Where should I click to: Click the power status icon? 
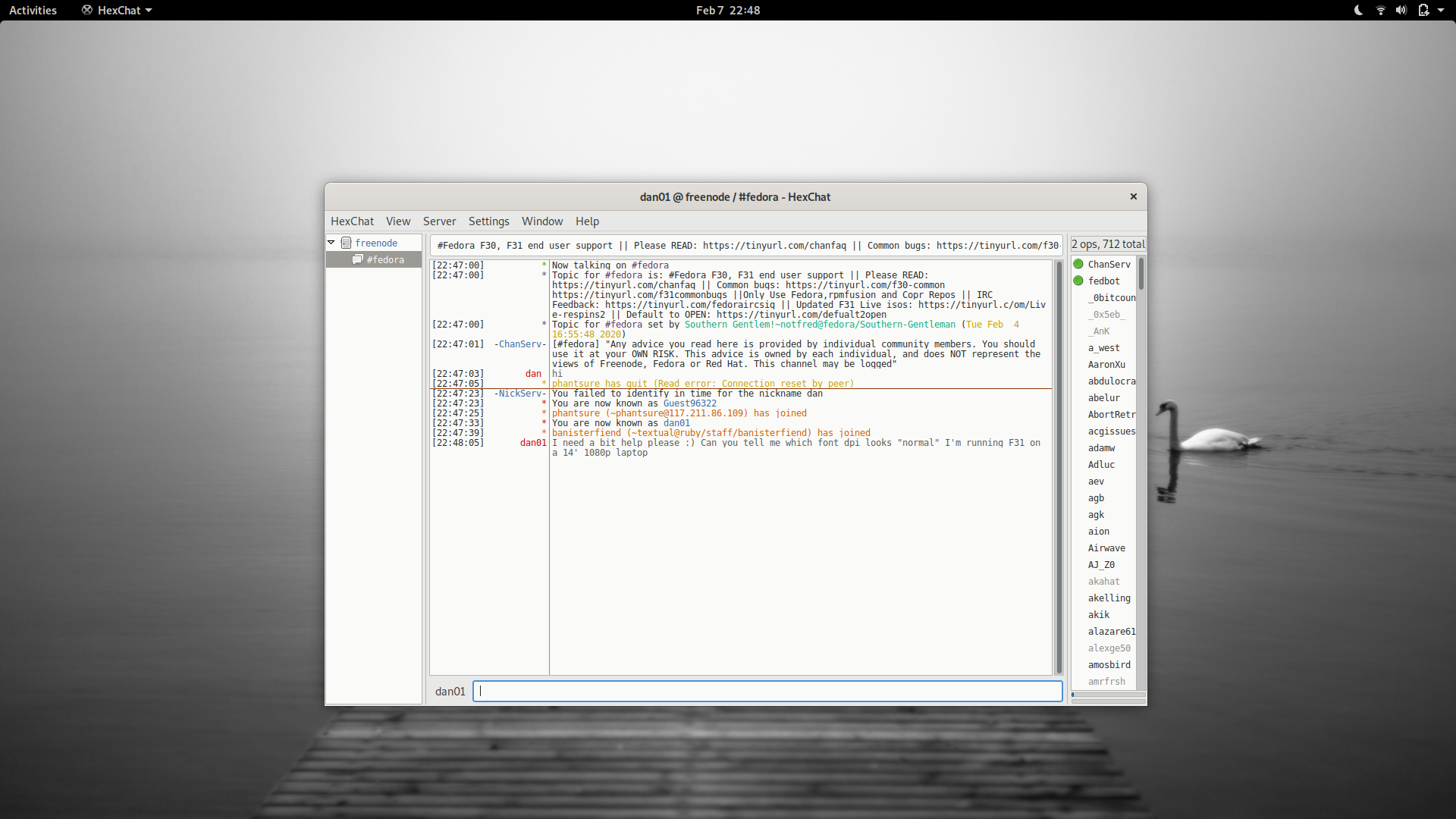tap(1423, 10)
